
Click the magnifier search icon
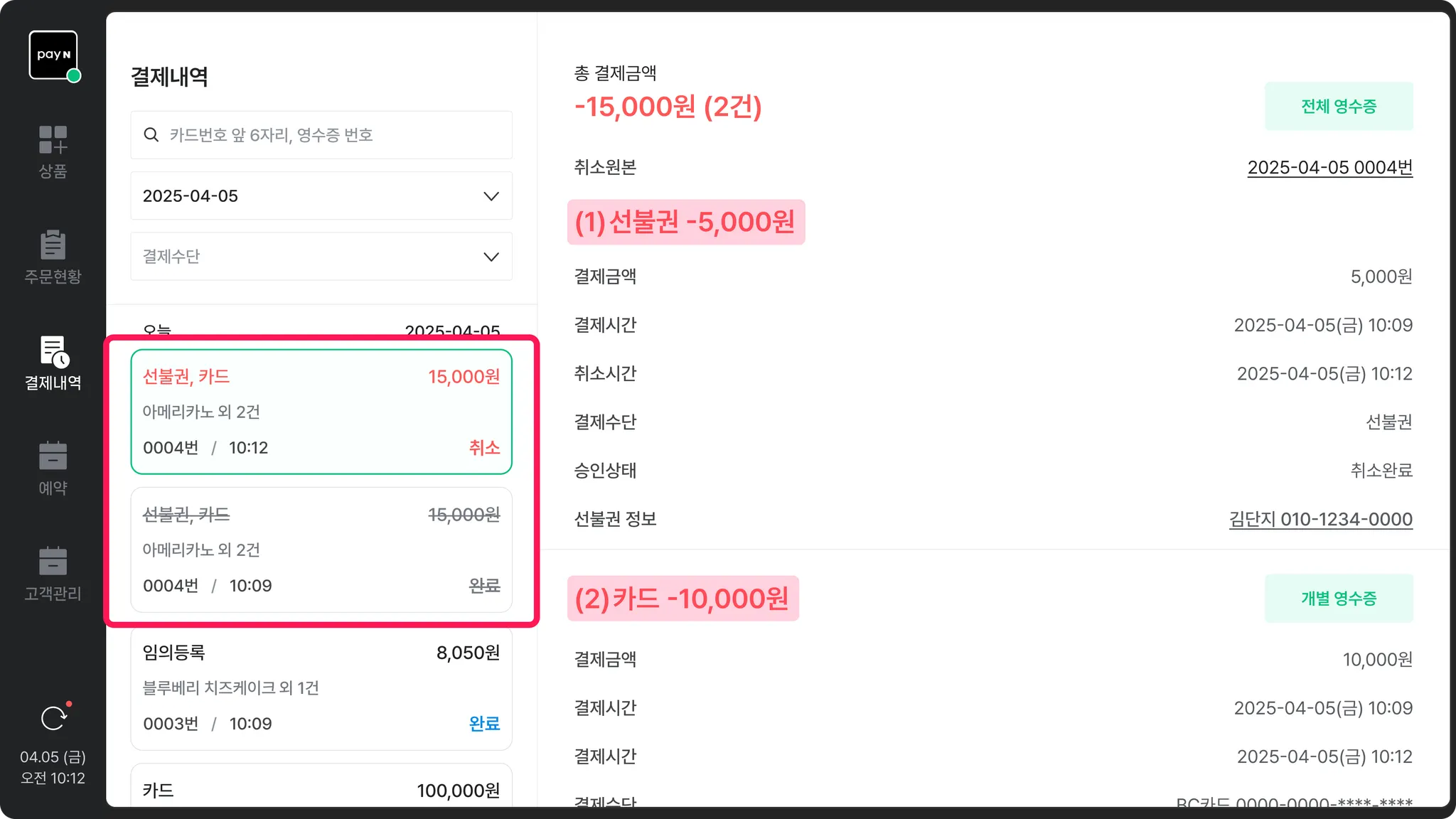pyautogui.click(x=151, y=135)
